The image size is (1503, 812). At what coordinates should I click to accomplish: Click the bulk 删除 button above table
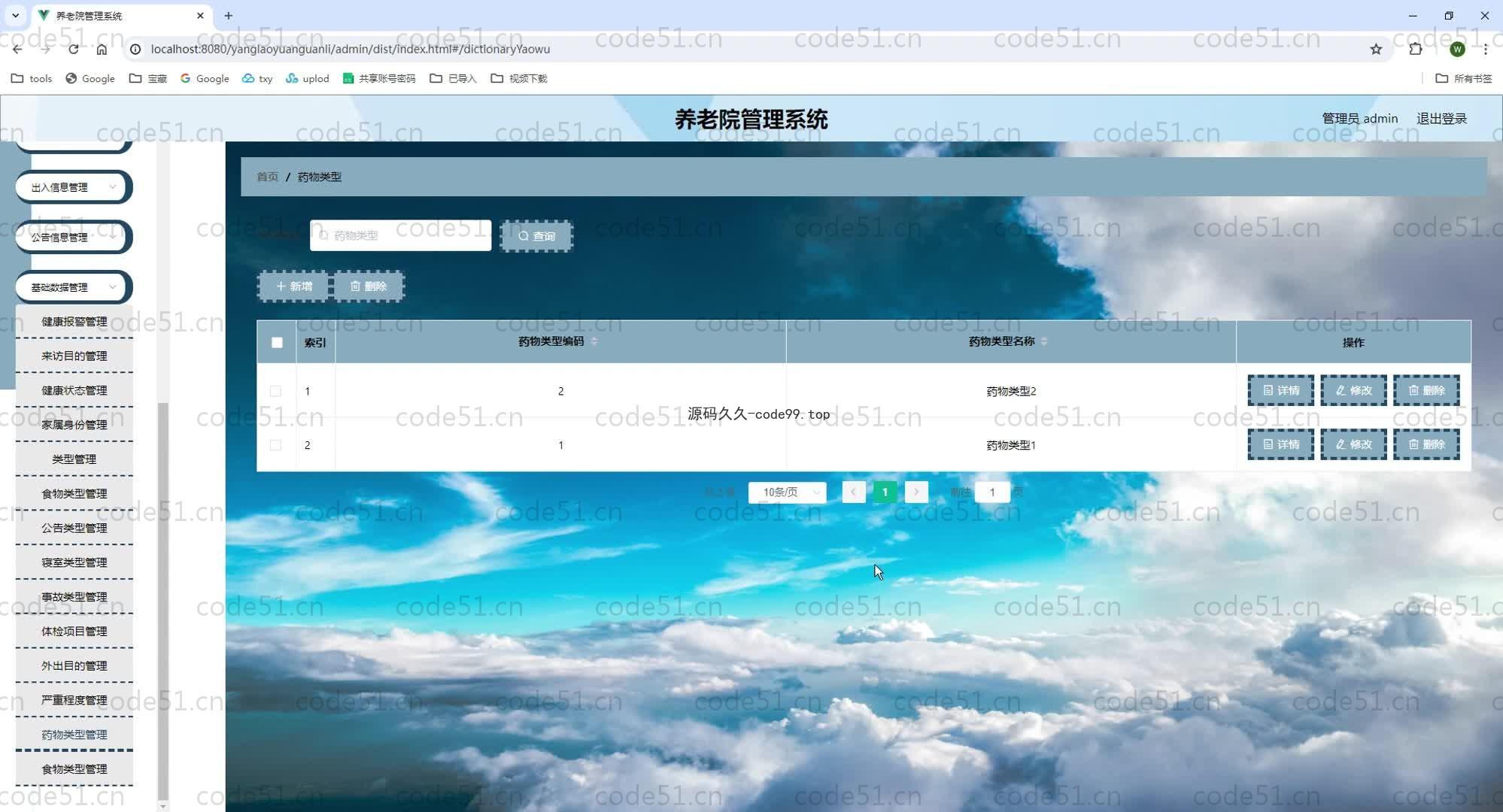[369, 286]
